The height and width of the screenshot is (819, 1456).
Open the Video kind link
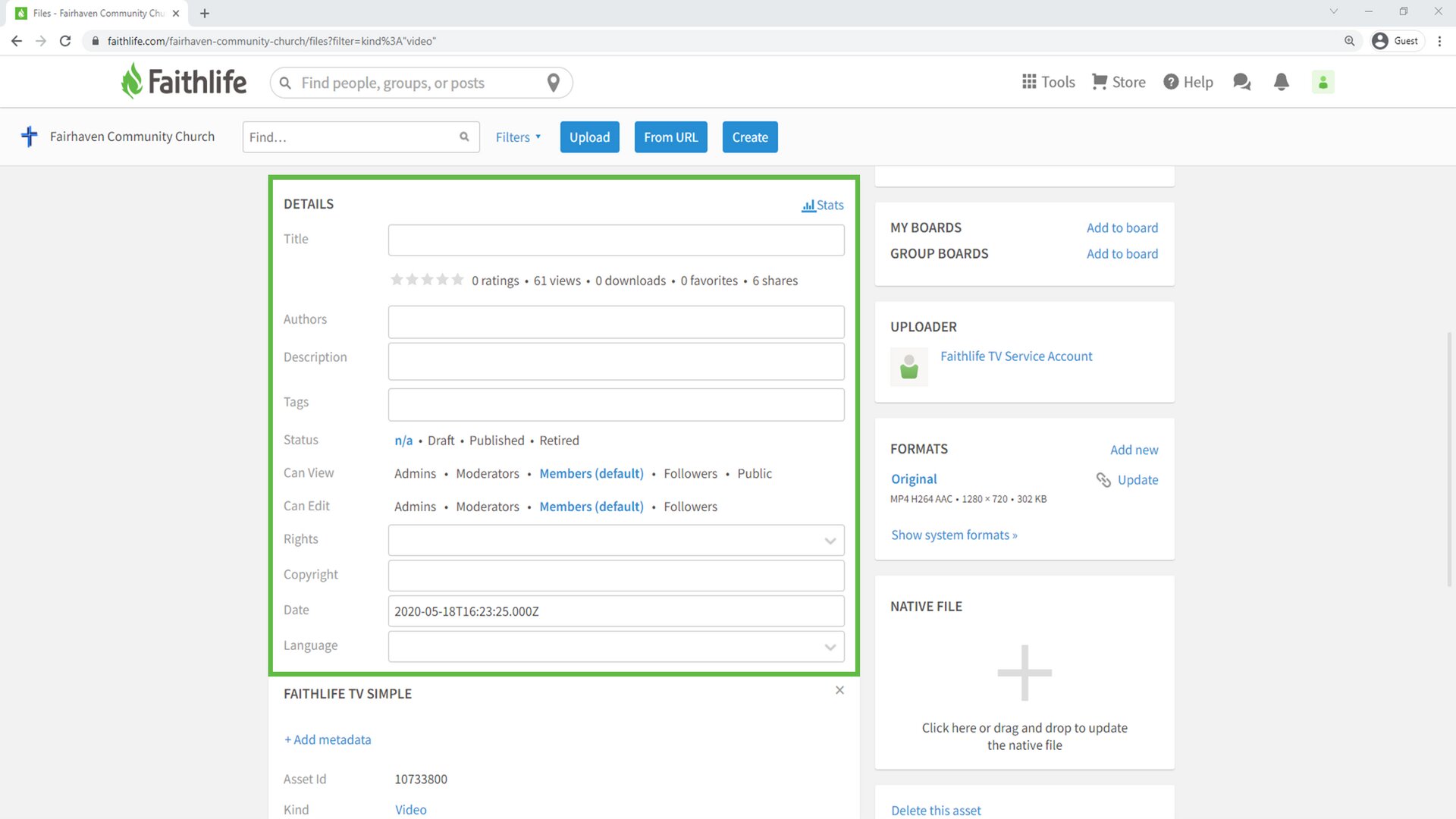[410, 810]
